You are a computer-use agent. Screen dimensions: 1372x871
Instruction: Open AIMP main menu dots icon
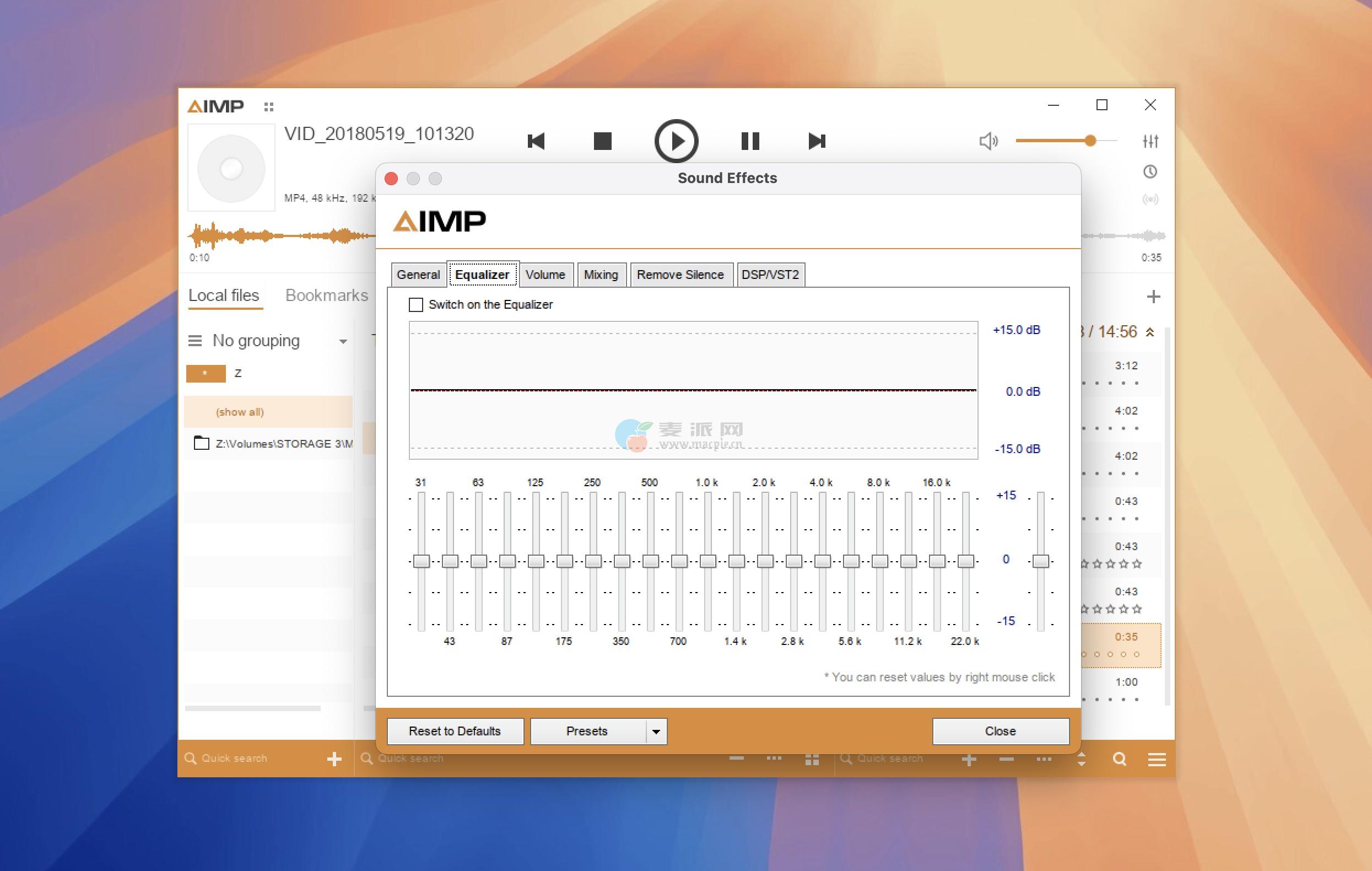[x=269, y=106]
